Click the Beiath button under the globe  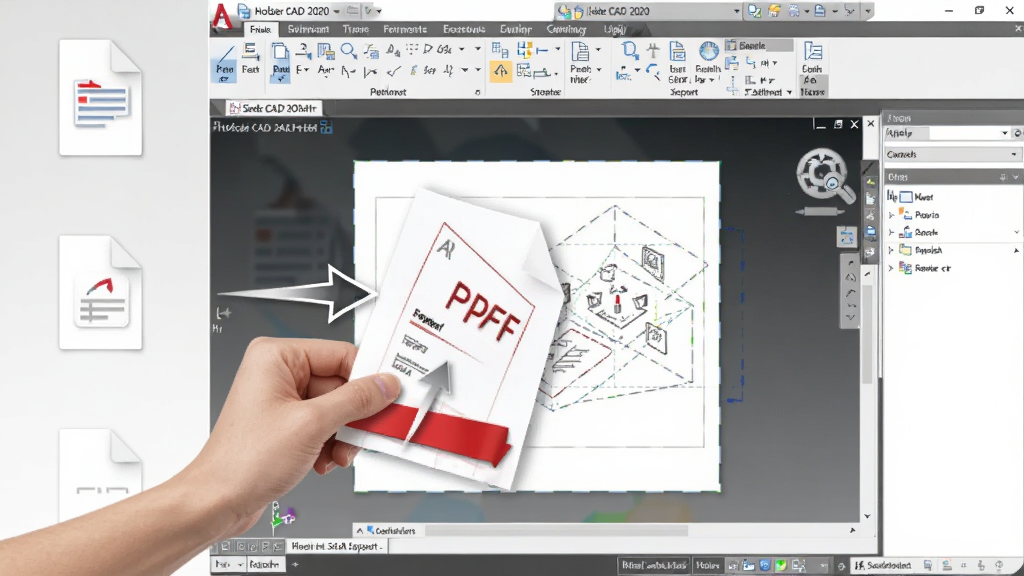point(708,74)
